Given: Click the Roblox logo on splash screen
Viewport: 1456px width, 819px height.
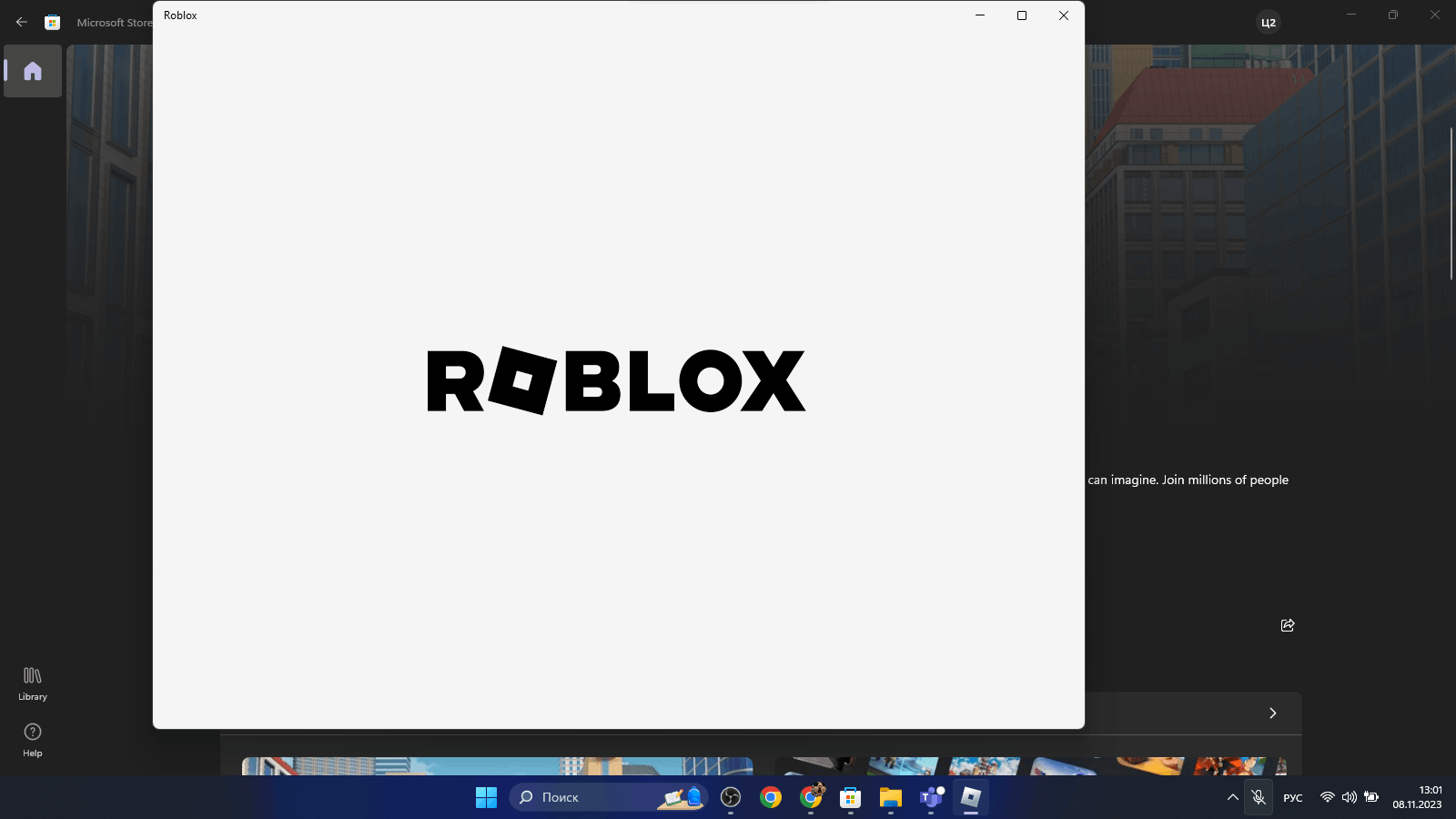Looking at the screenshot, I should pos(616,380).
